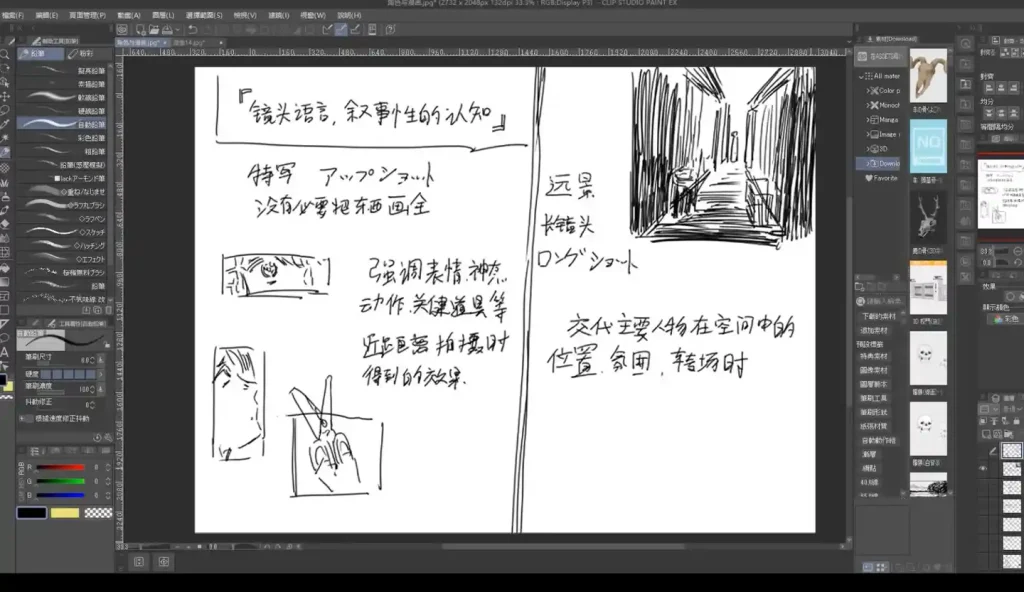Screen dimensions: 1024x592
Task: Click the 下載的素材 tag button
Action: [878, 316]
